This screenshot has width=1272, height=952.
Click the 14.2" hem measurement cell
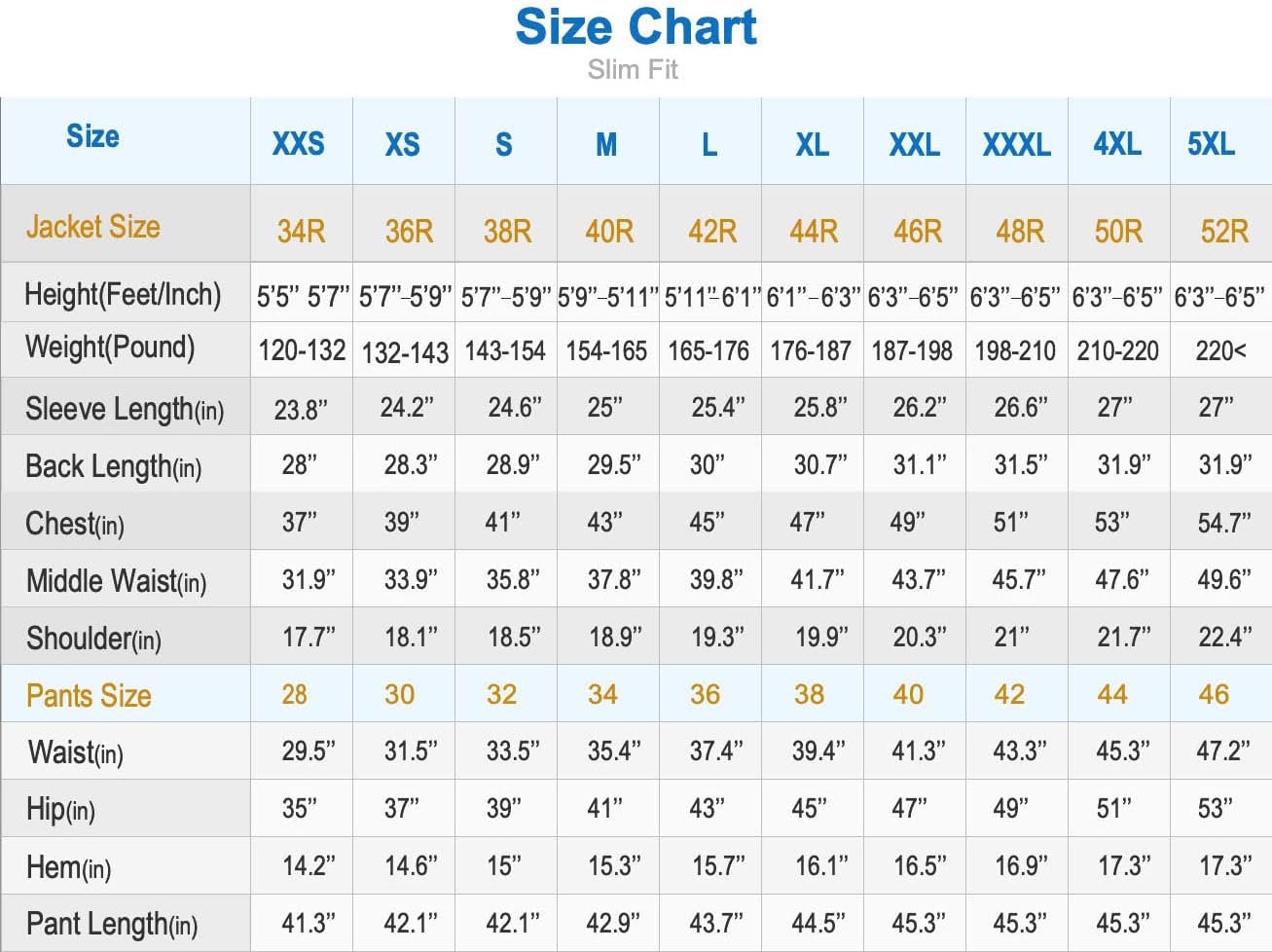pyautogui.click(x=309, y=865)
